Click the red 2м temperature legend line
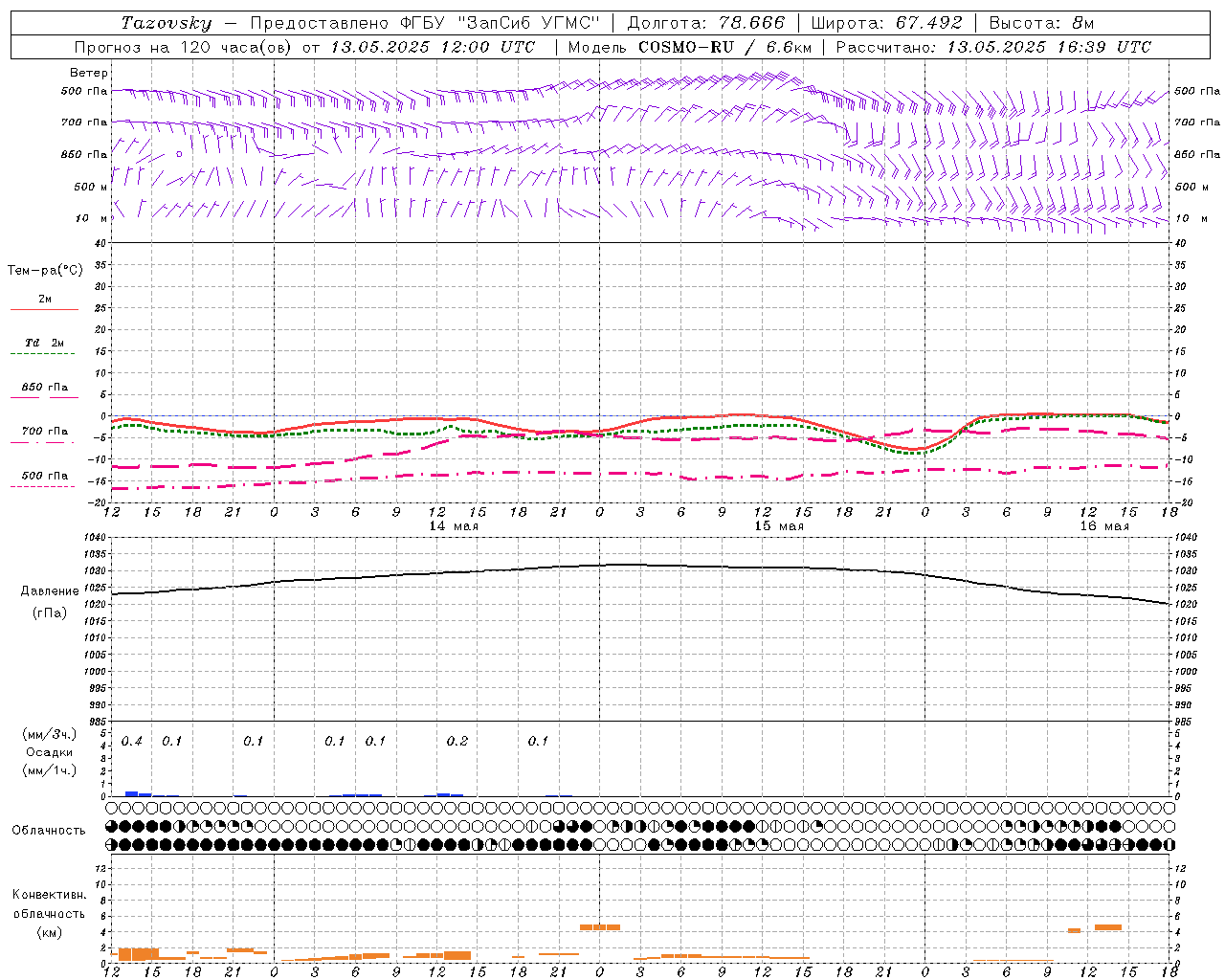The height and width of the screenshot is (980, 1225). click(x=44, y=309)
